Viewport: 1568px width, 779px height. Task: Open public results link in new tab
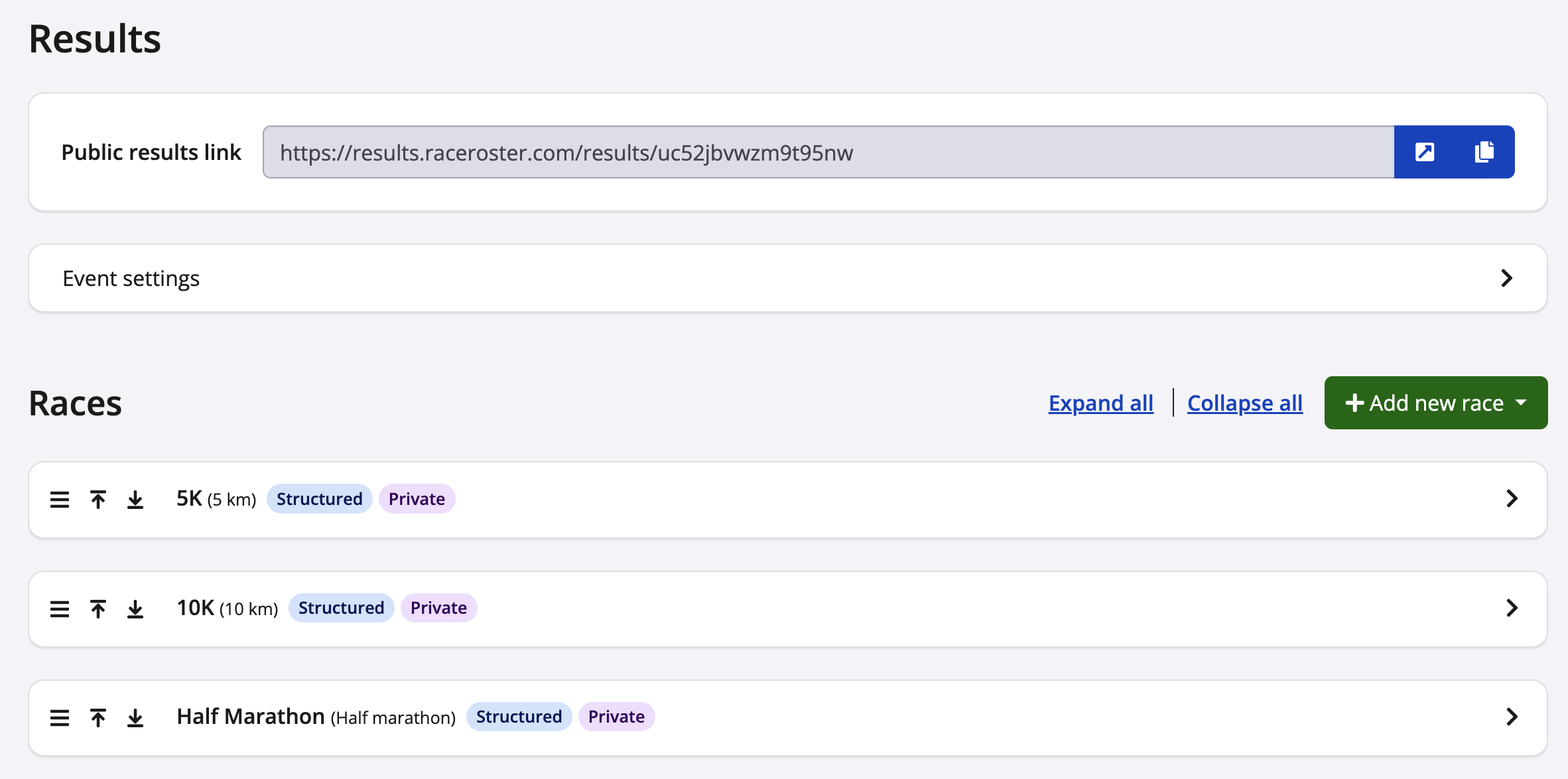[1424, 152]
